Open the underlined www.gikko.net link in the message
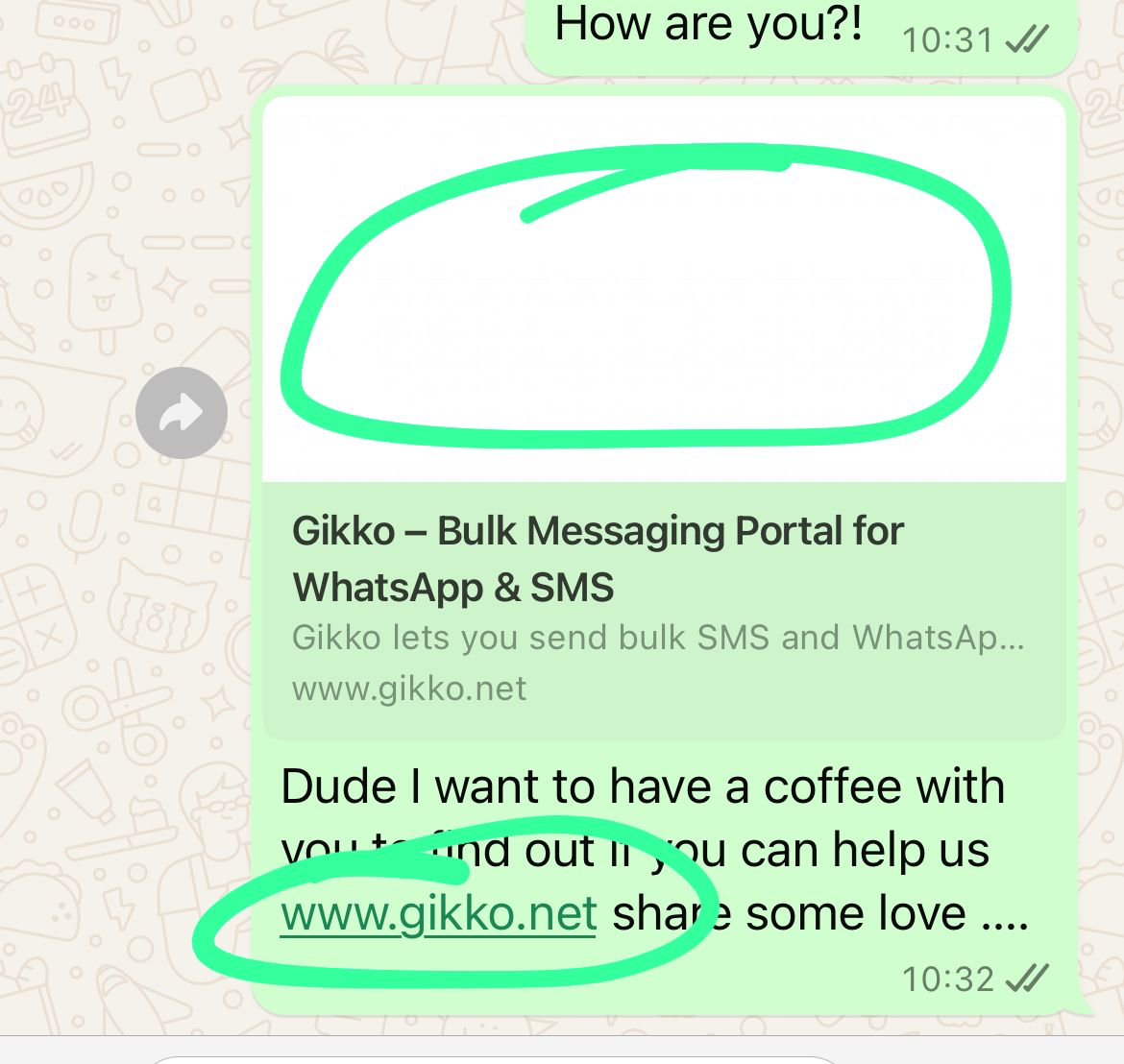Screen dimensions: 1124x1064 [x=439, y=914]
